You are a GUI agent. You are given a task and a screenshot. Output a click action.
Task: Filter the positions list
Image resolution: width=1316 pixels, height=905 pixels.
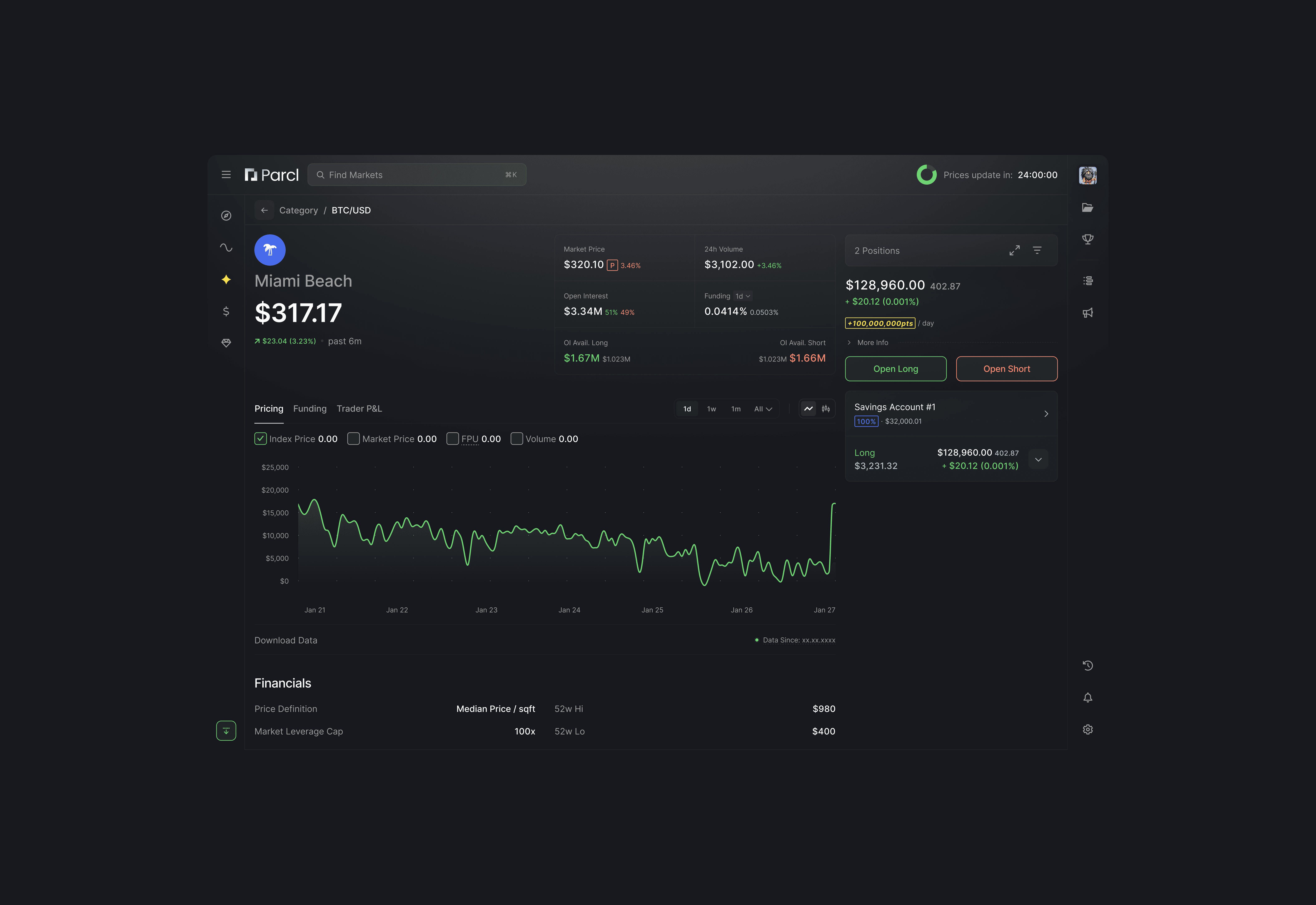pos(1037,250)
